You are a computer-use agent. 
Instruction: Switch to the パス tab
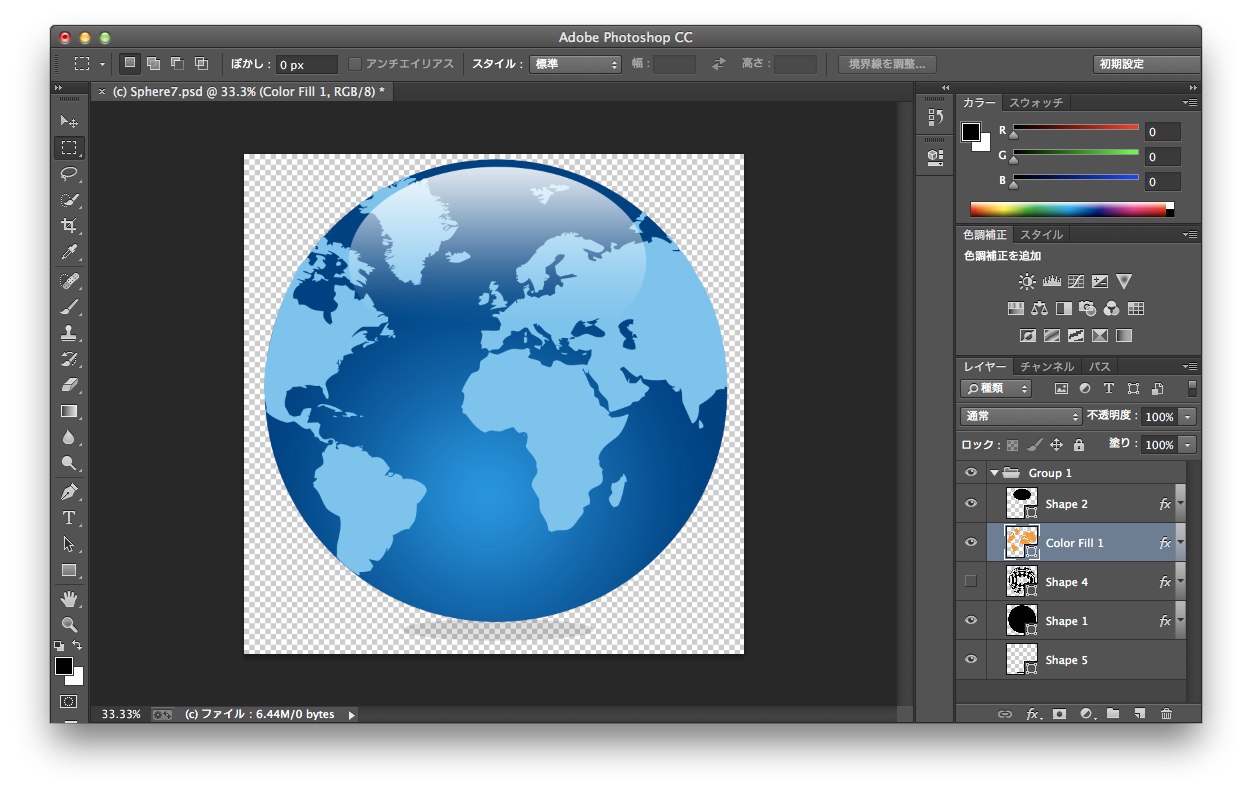pyautogui.click(x=1099, y=366)
